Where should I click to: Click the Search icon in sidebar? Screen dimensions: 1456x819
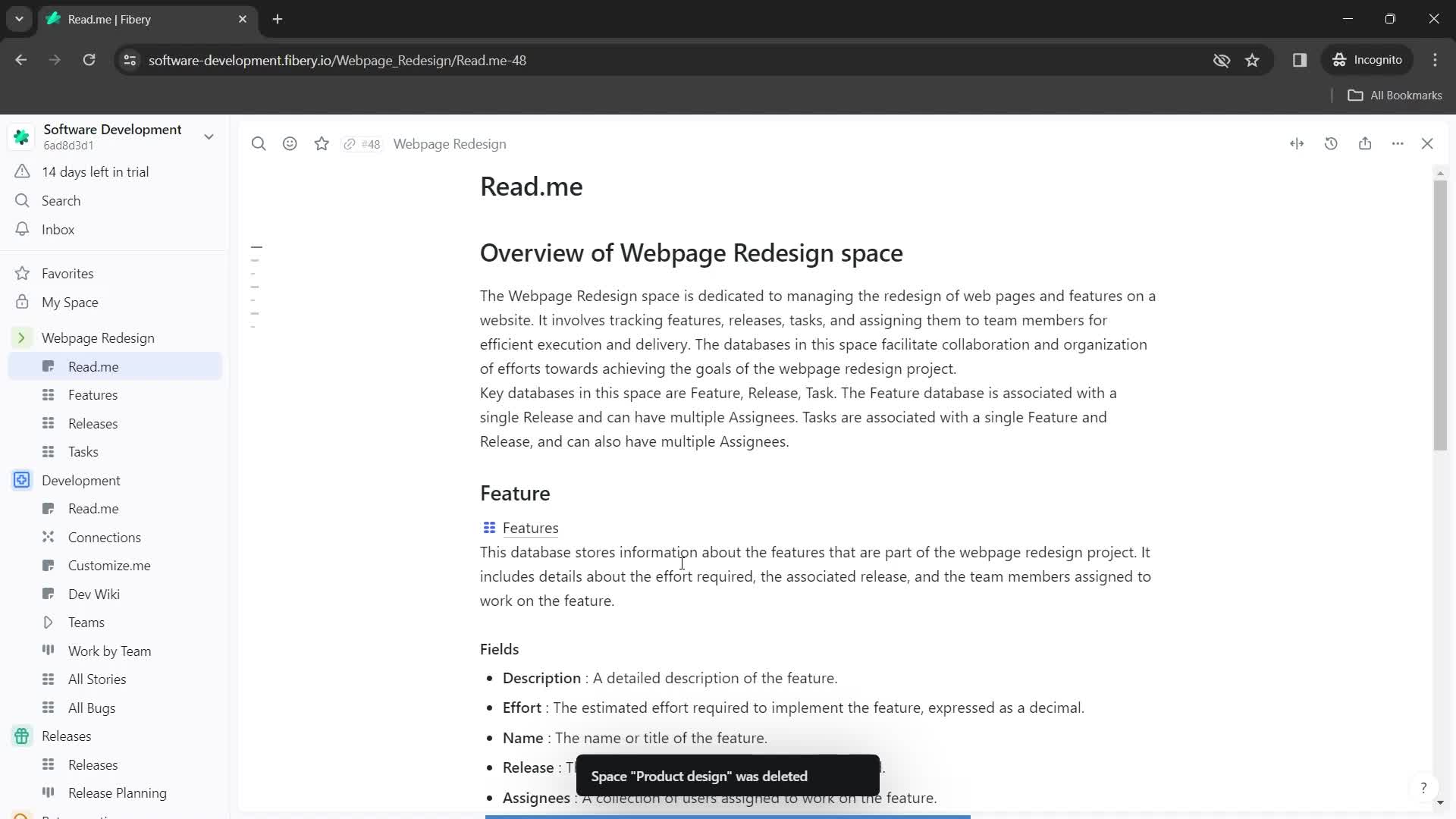22,200
